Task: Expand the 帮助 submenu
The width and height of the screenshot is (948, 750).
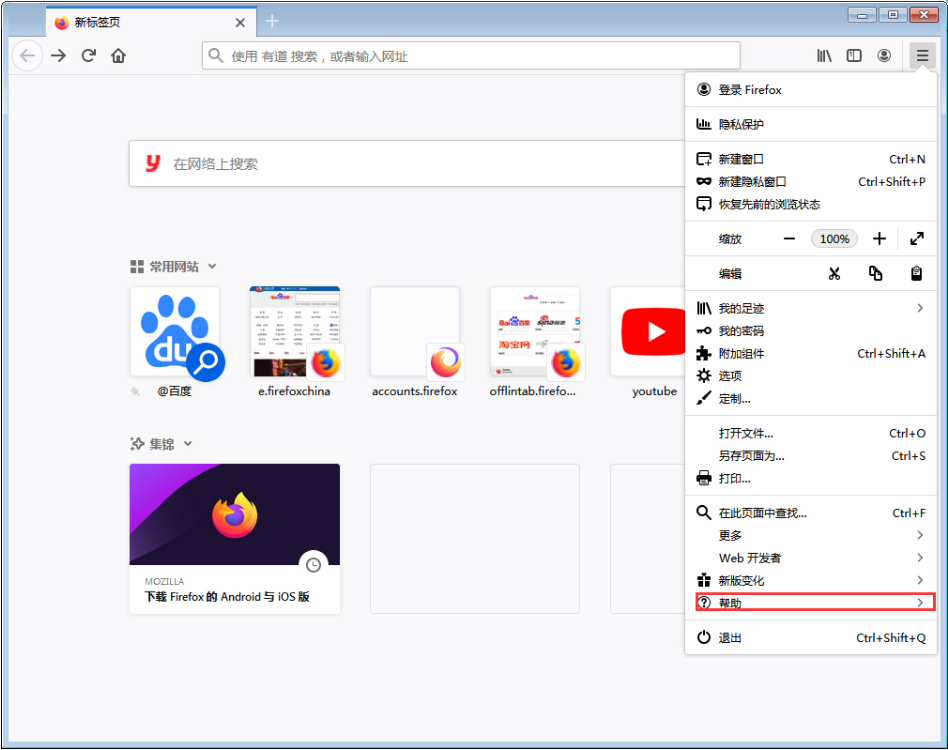Action: coord(811,603)
